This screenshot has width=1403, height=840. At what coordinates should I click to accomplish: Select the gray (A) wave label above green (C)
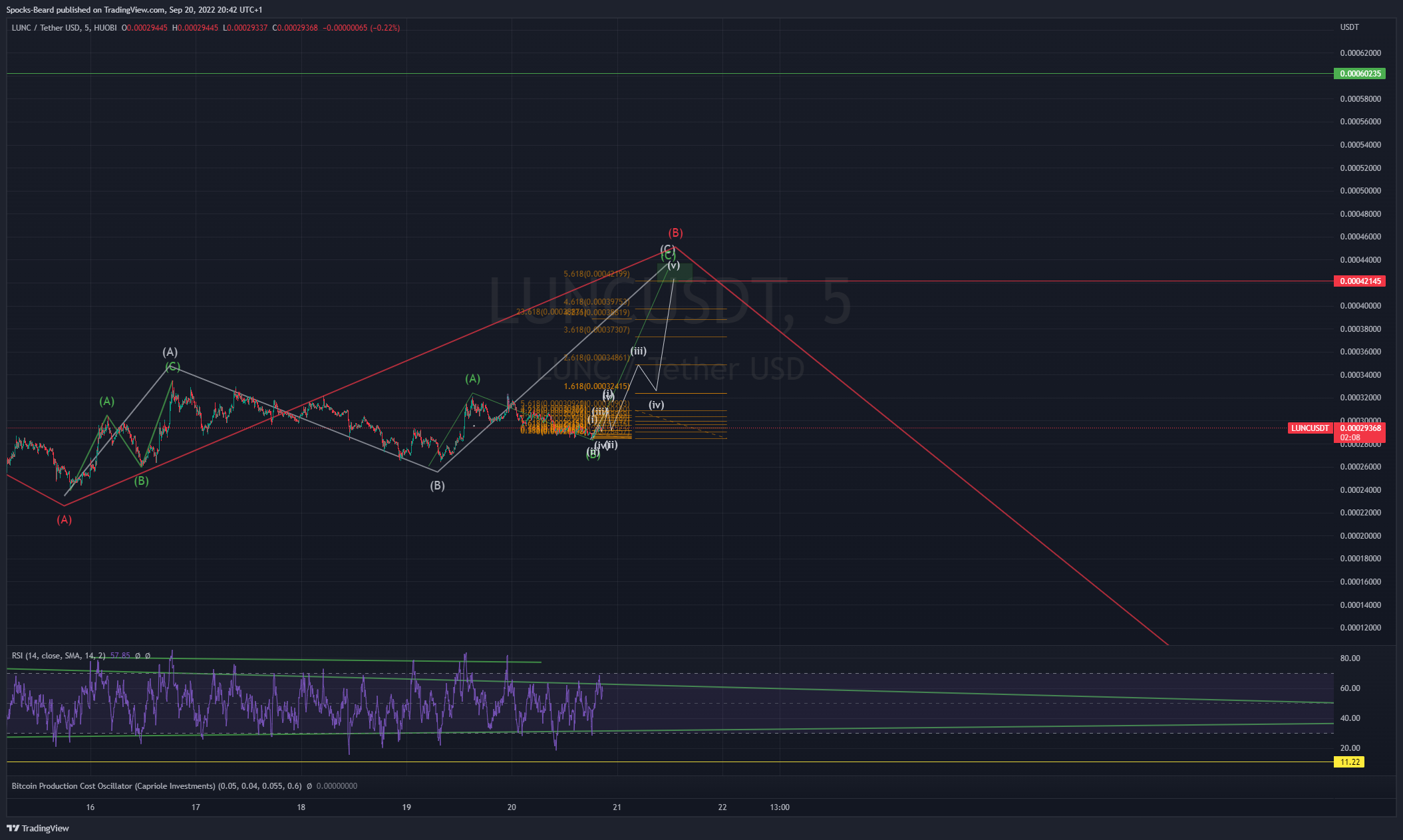170,352
